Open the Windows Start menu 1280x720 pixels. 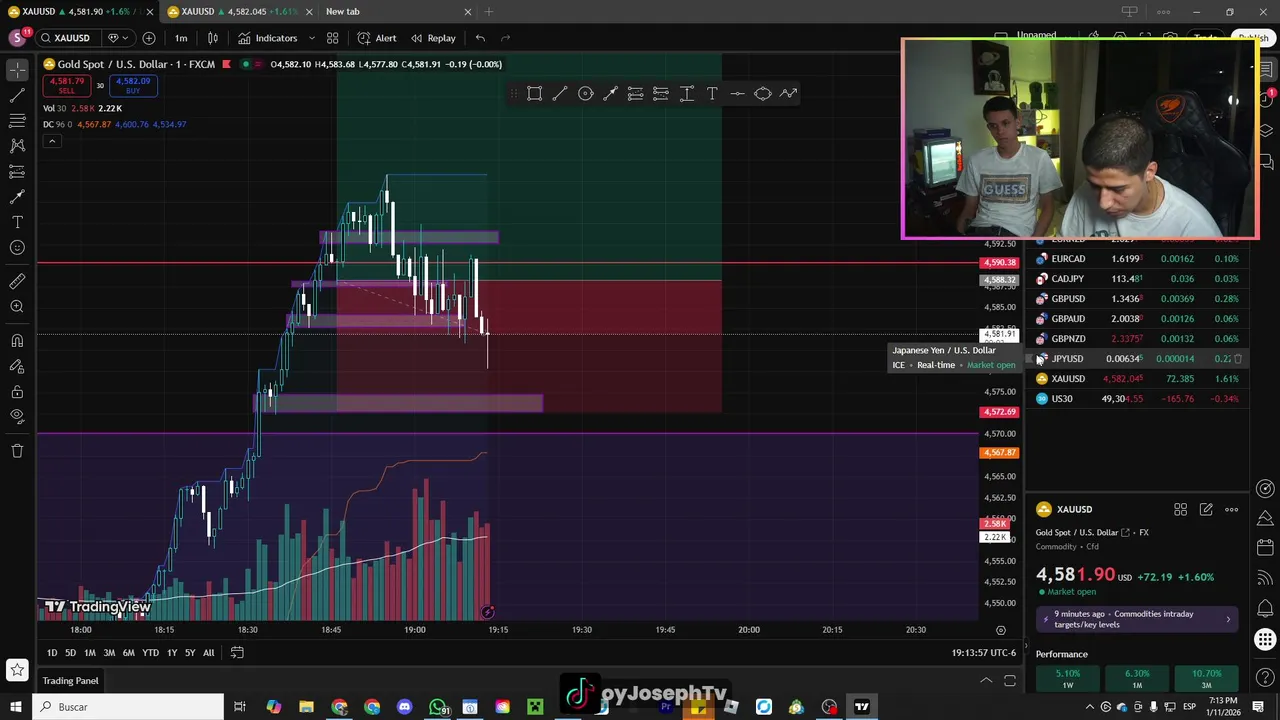click(15, 707)
